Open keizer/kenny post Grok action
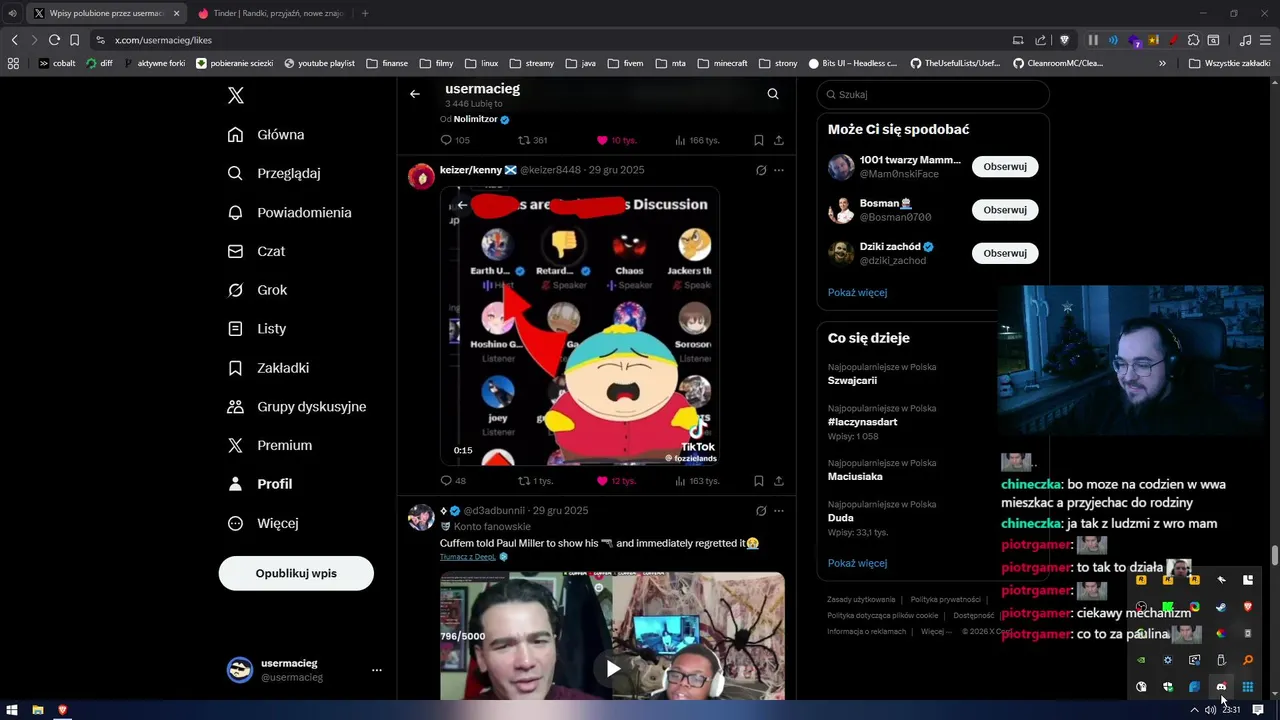 [x=761, y=170]
